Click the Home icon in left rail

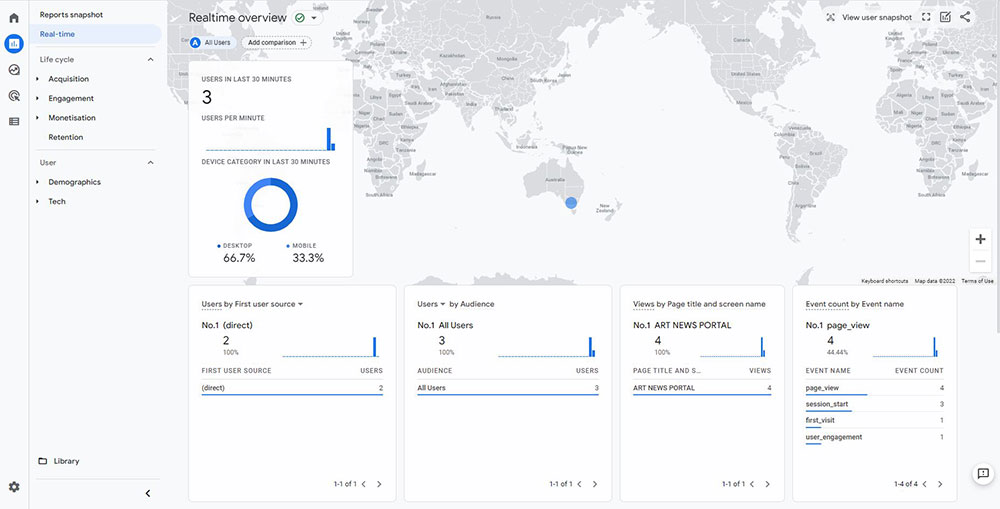pyautogui.click(x=14, y=18)
